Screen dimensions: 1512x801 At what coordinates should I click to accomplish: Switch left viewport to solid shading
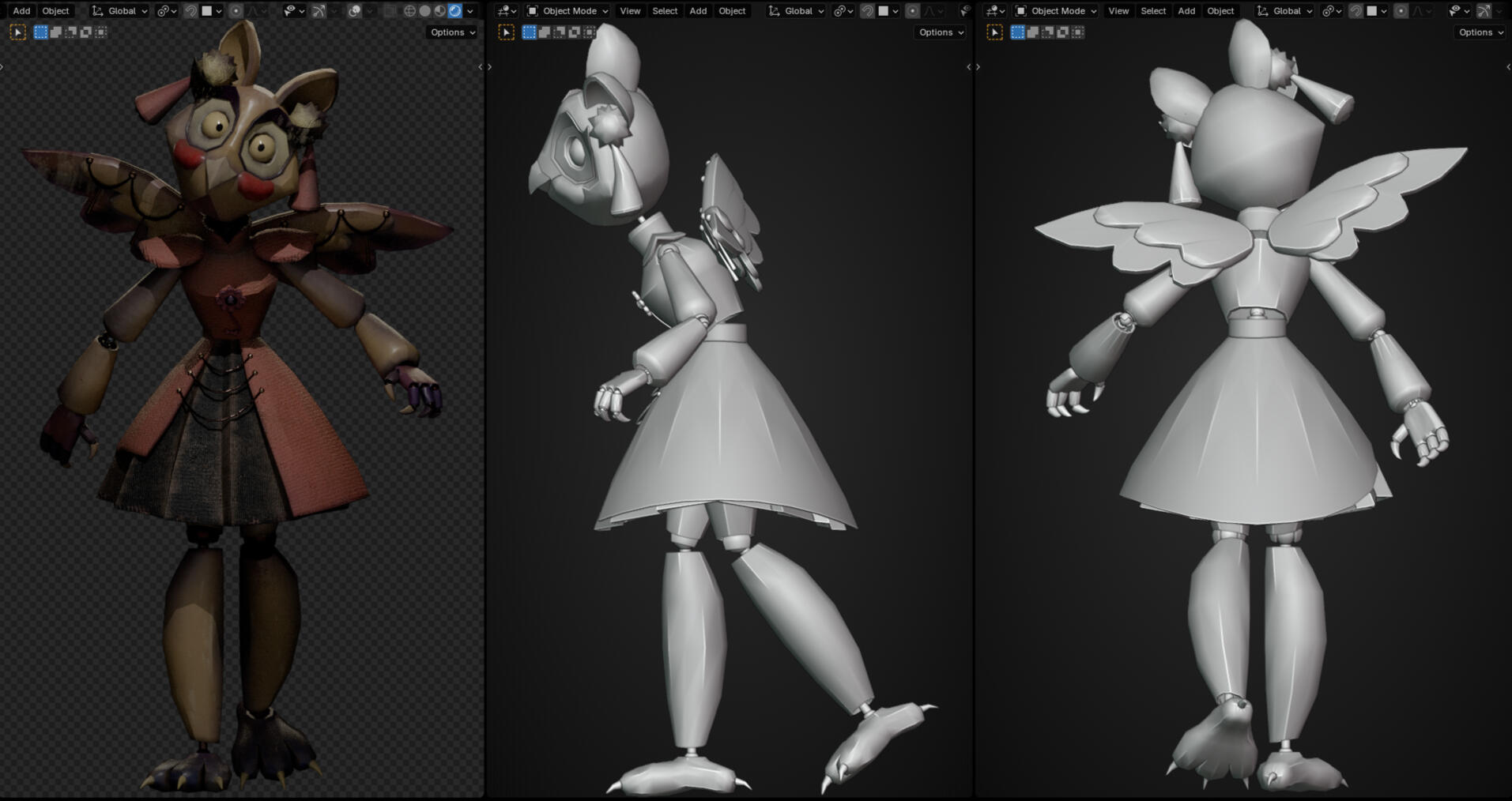[x=424, y=11]
